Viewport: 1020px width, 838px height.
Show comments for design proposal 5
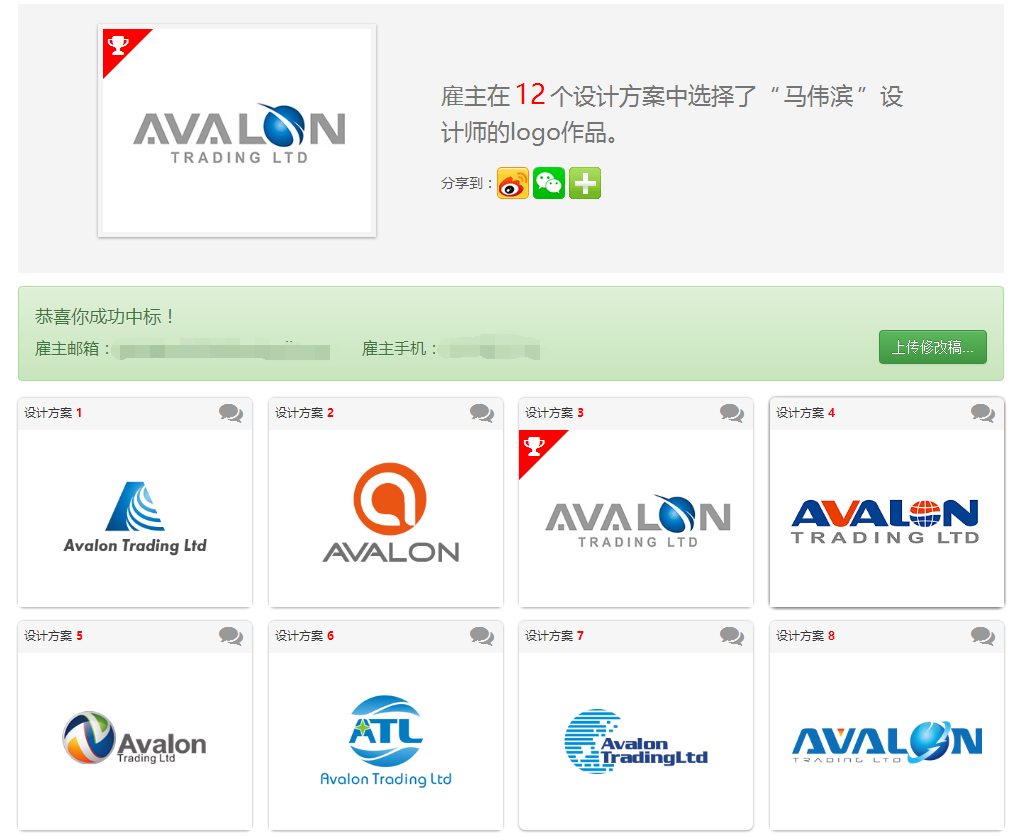click(x=231, y=636)
